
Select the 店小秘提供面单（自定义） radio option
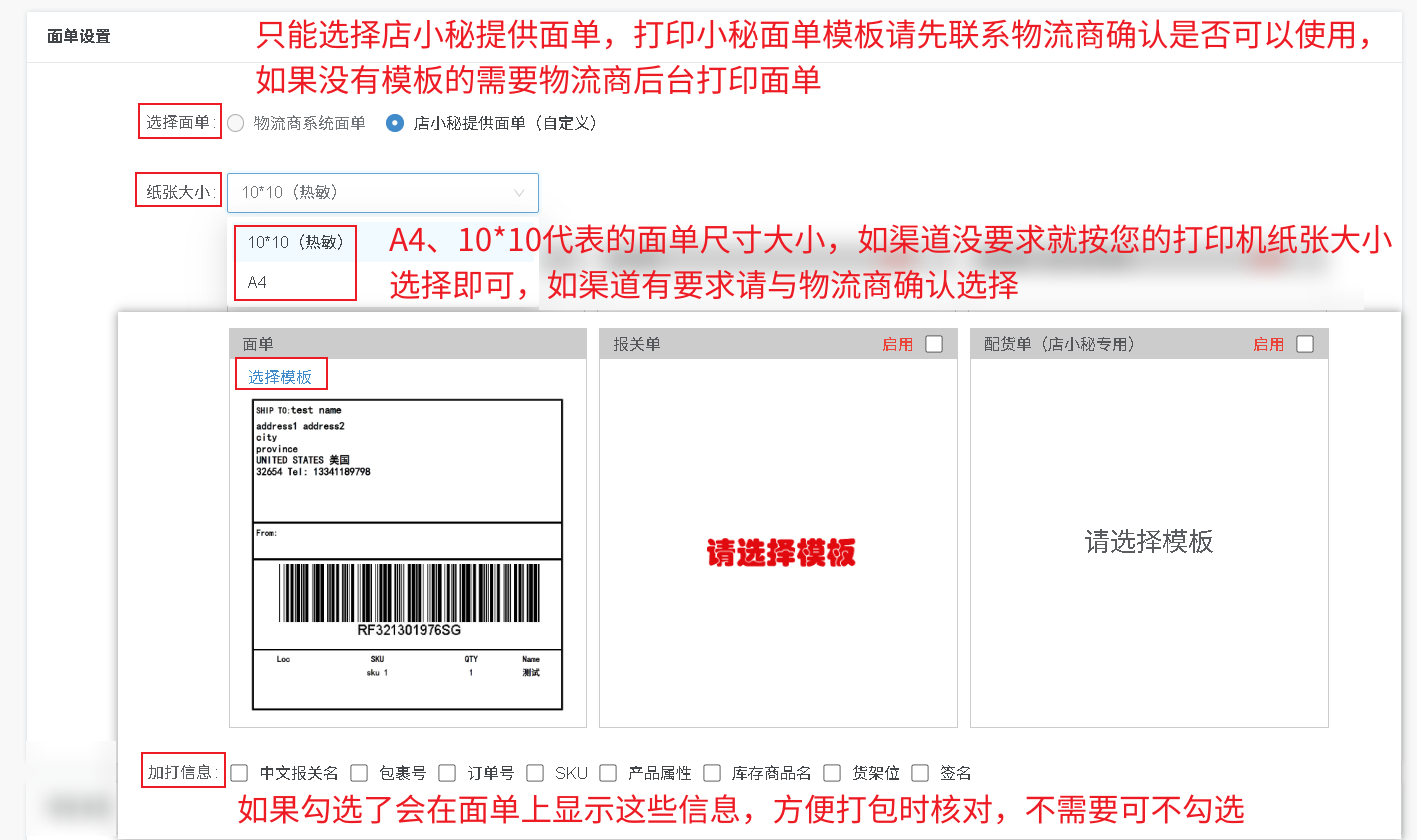395,123
